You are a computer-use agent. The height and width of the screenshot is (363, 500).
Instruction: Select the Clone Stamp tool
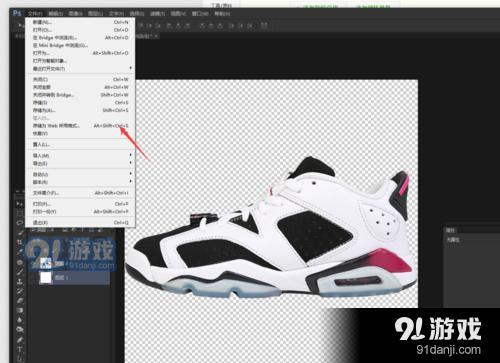pos(19,282)
